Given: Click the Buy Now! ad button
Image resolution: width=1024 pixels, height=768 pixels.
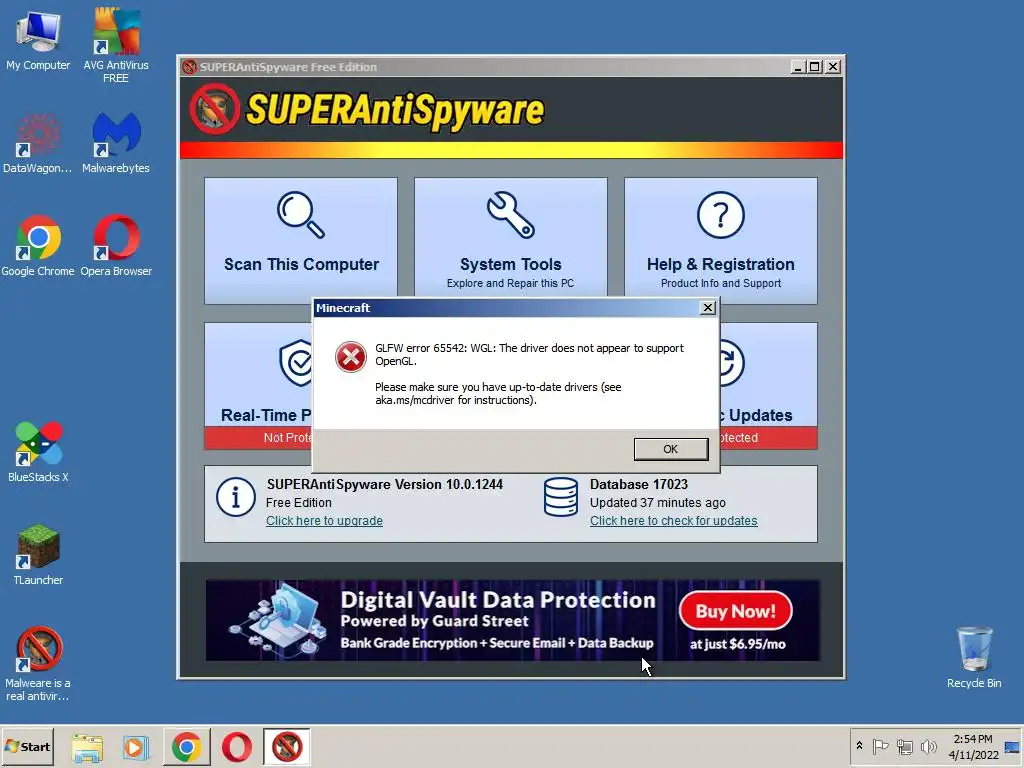Looking at the screenshot, I should click(x=735, y=611).
